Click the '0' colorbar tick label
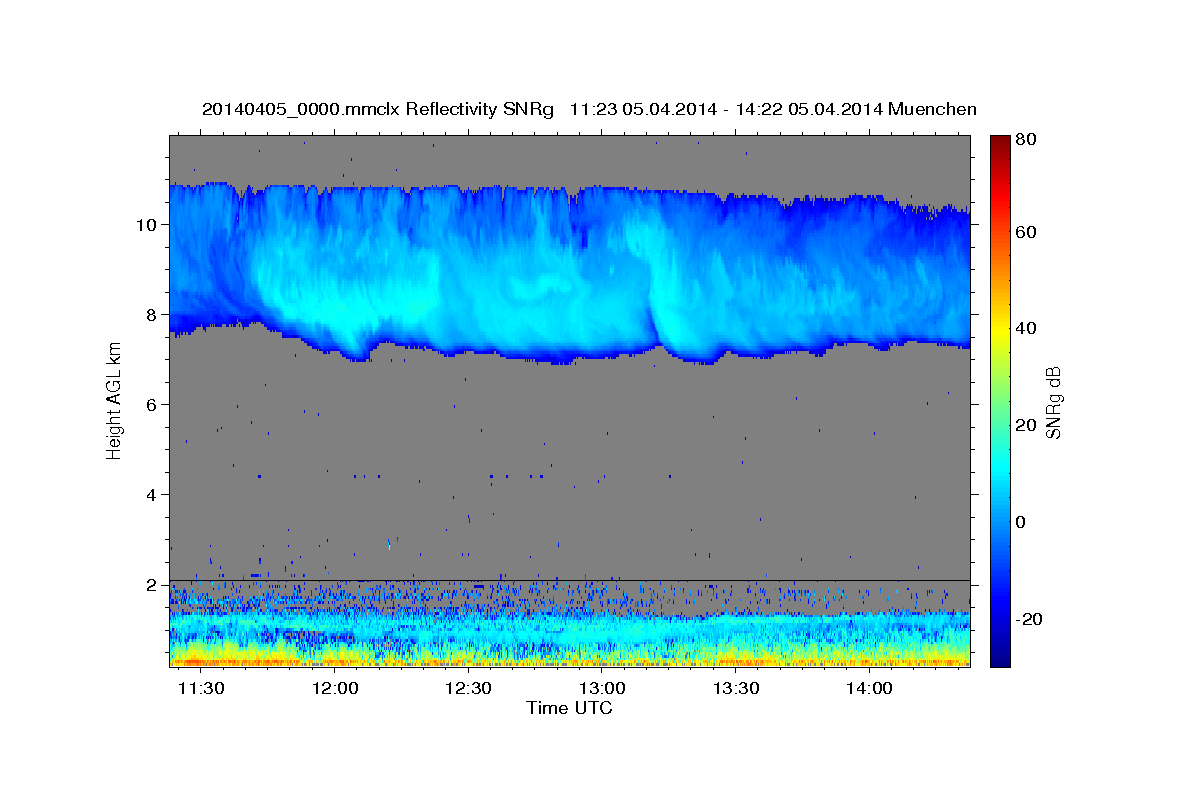1200x800 pixels. click(1022, 522)
